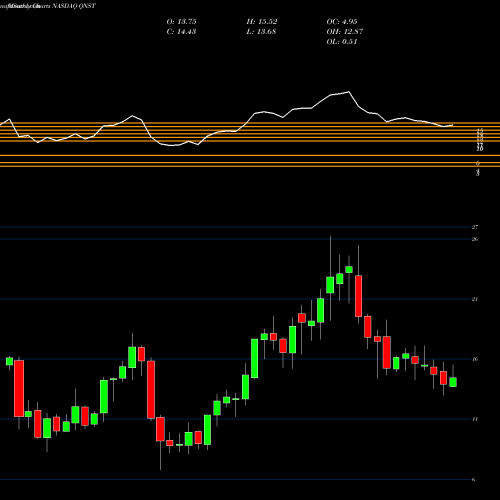
Task: Click the price axis label '26'
Action: tap(475, 239)
